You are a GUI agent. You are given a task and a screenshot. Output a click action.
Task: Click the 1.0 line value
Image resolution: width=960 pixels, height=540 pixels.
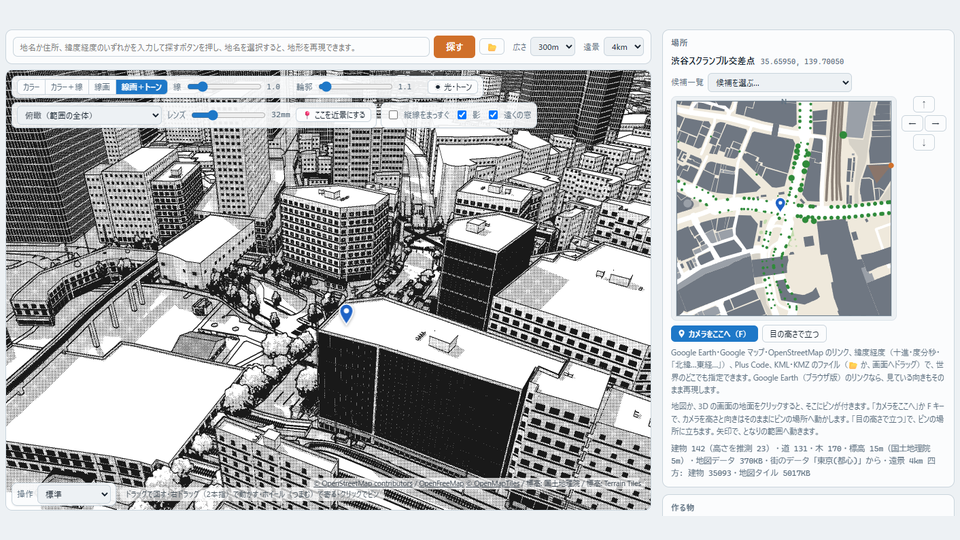(x=273, y=87)
